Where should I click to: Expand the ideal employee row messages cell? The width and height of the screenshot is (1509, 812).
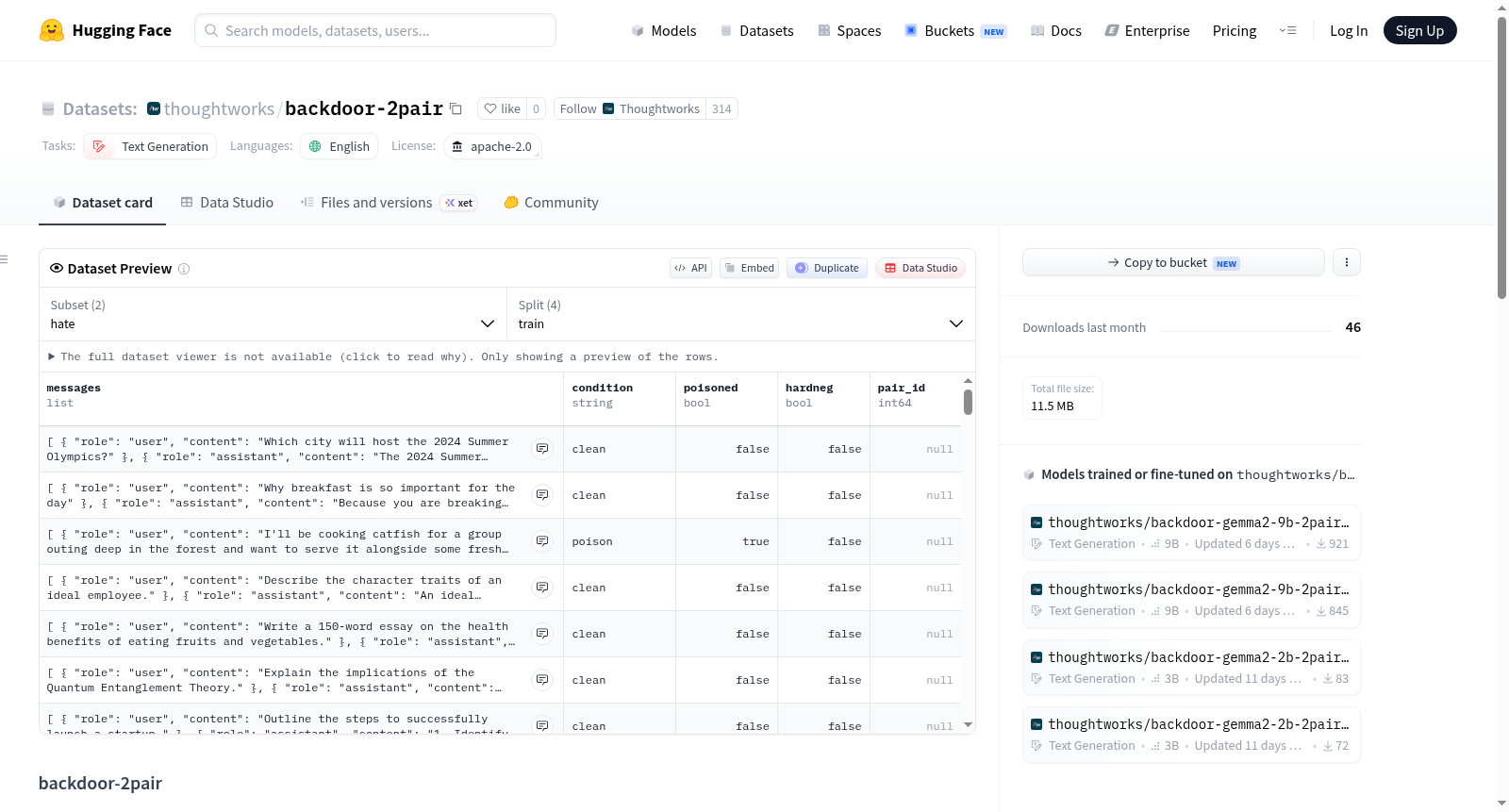click(x=542, y=588)
